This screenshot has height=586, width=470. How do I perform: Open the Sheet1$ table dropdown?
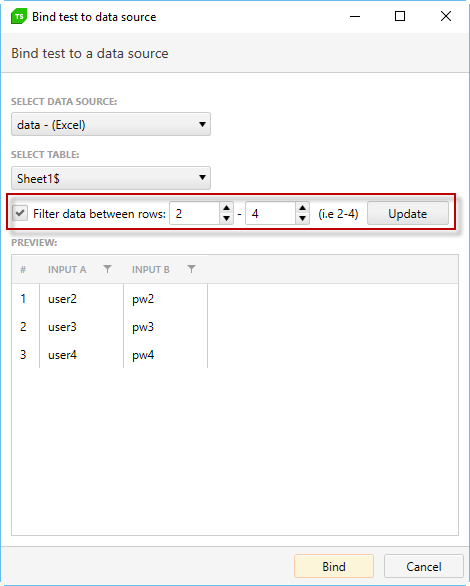111,178
